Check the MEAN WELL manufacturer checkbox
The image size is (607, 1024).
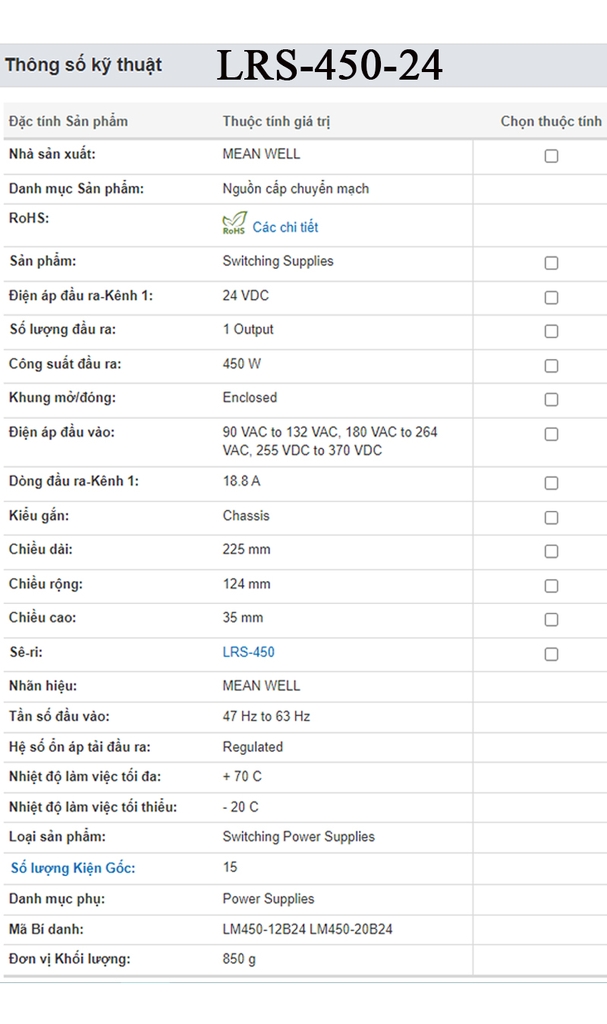click(x=551, y=156)
